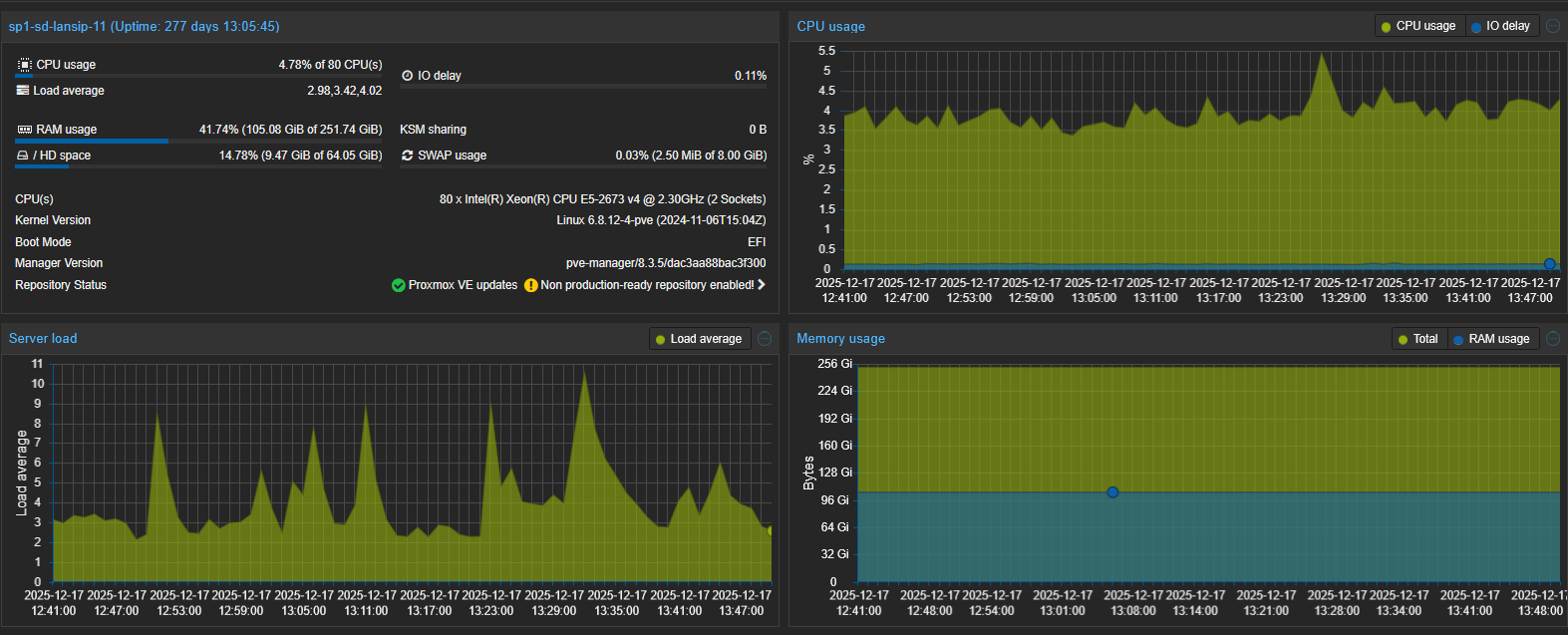
Task: Toggle the Load average legend item
Action: (698, 339)
